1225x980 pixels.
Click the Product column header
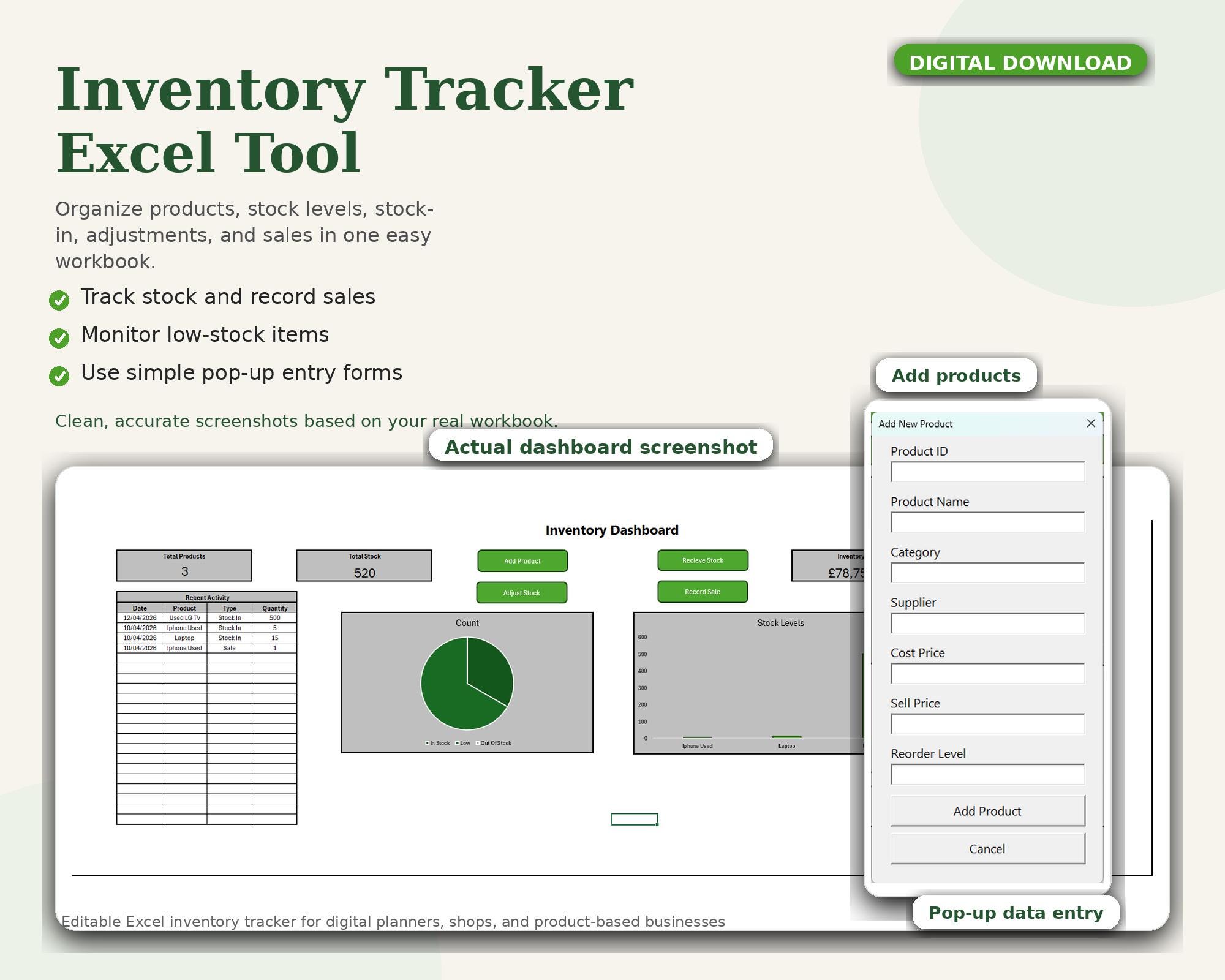184,608
